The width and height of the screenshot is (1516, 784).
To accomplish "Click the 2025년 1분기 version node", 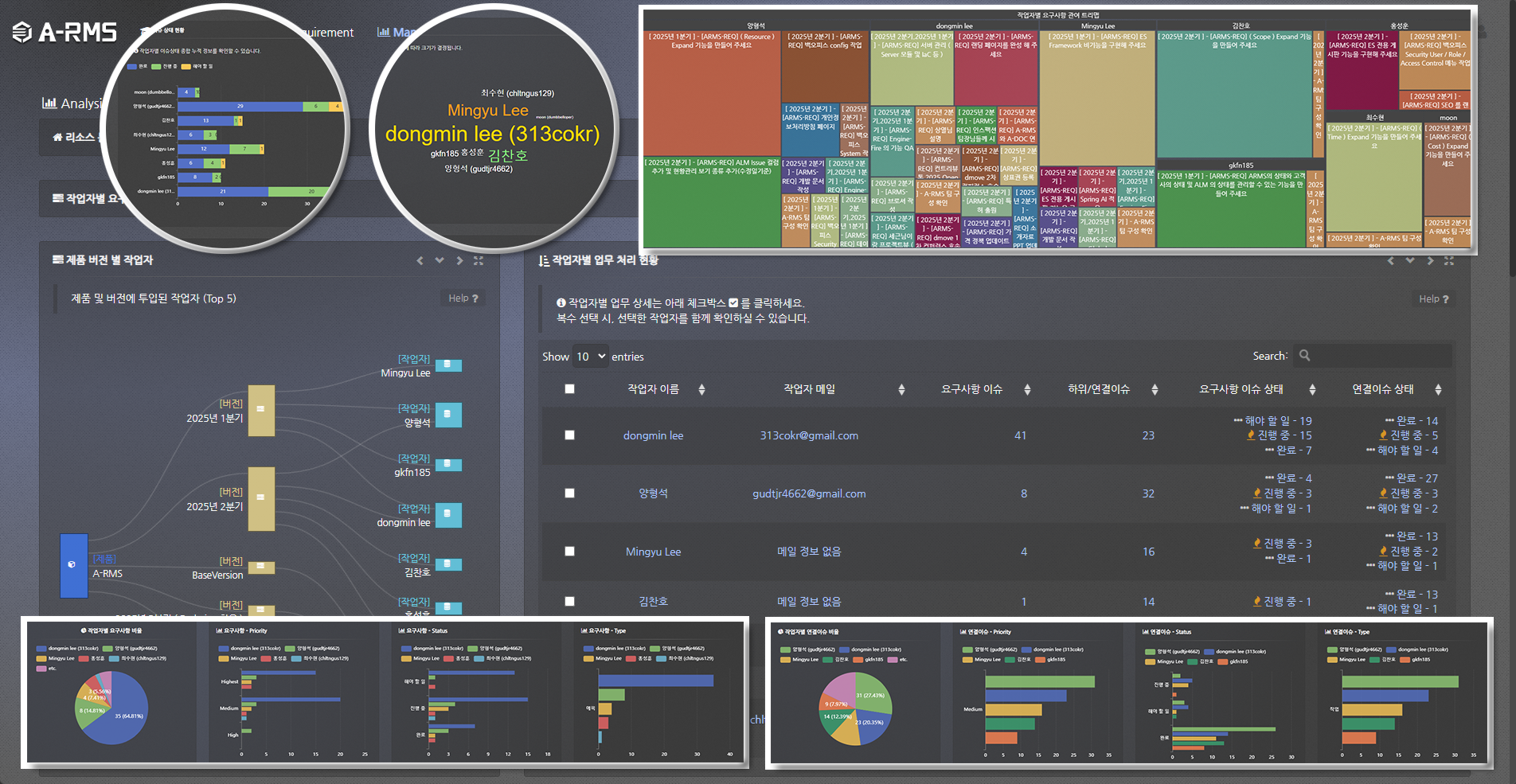I will [261, 410].
